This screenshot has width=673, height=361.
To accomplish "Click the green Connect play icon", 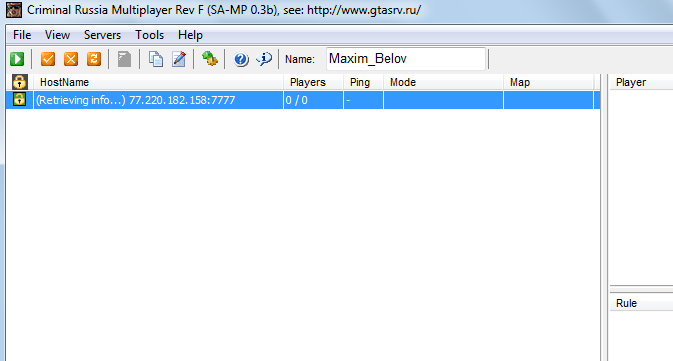I will tap(17, 59).
